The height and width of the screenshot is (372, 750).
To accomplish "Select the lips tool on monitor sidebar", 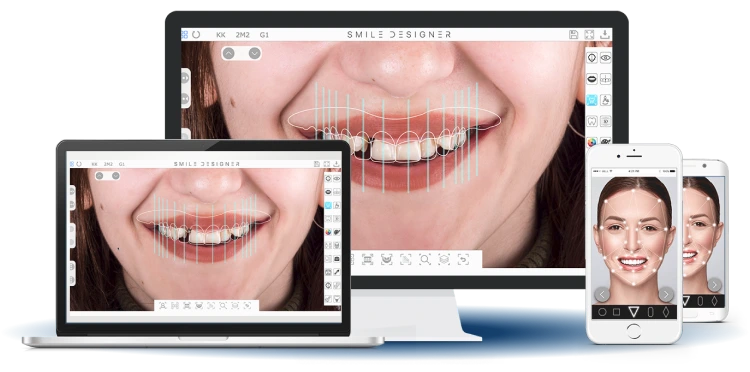I will [592, 79].
